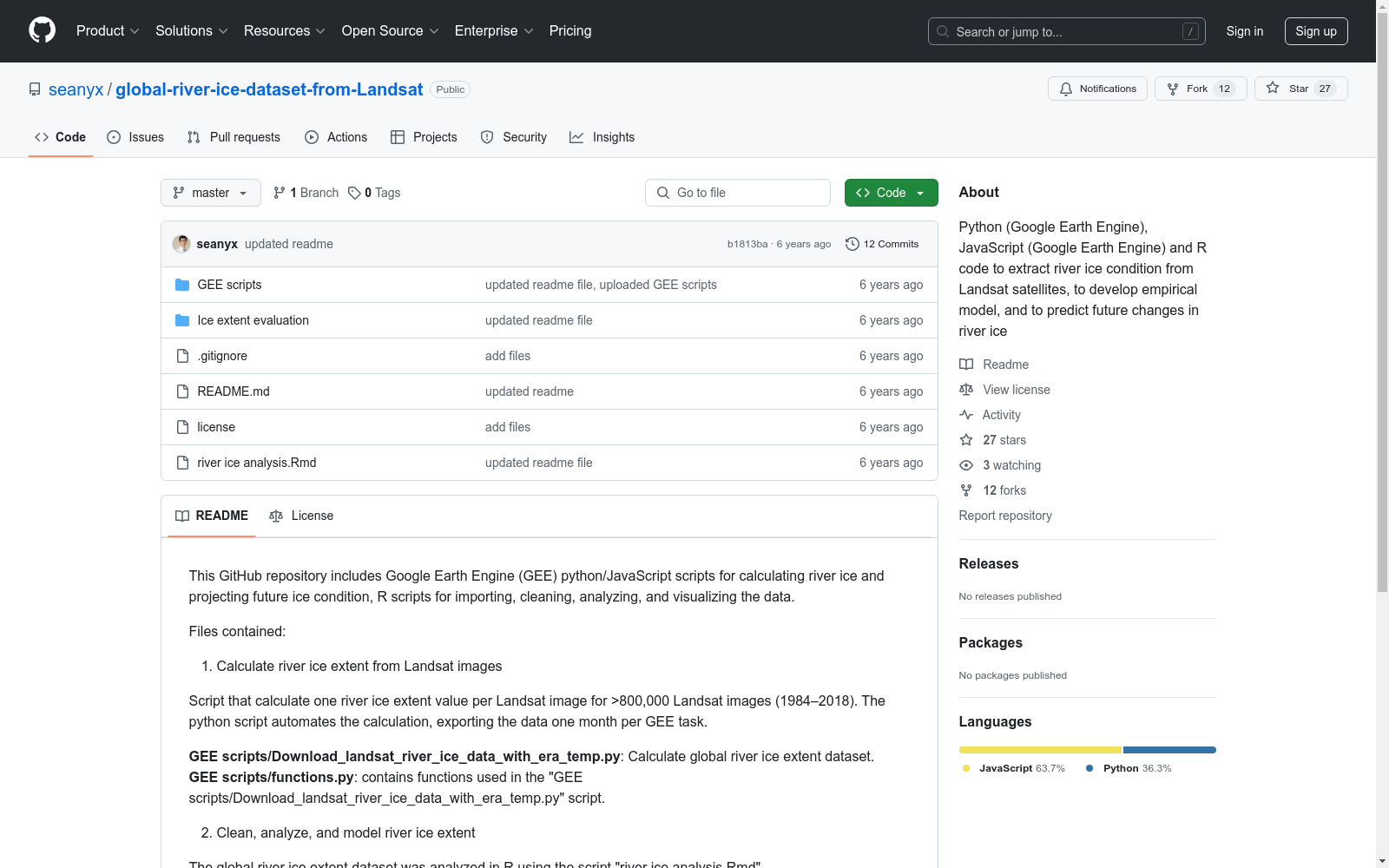The width and height of the screenshot is (1389, 868).
Task: Open the Pricing link
Action: [570, 31]
